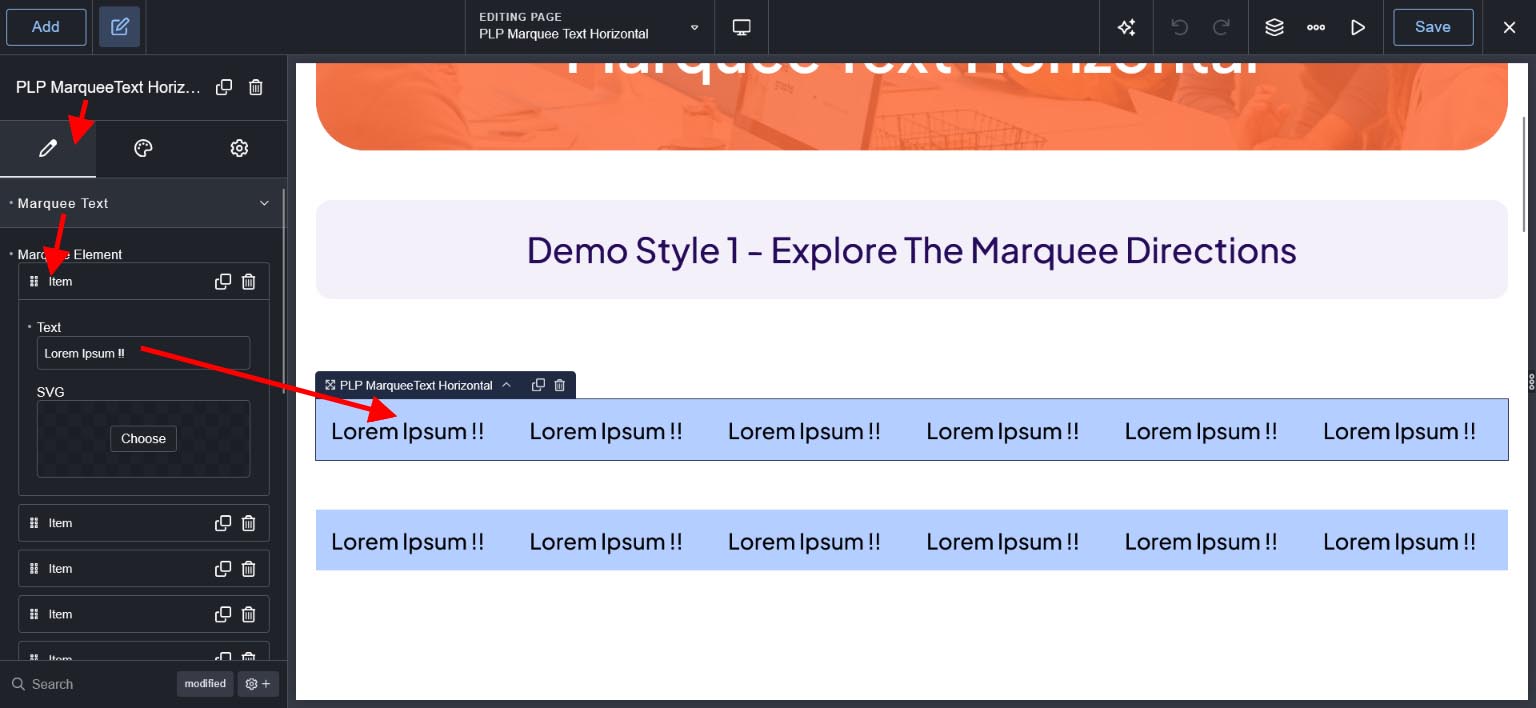This screenshot has width=1536, height=708.
Task: Delete the widget from canvas label bar
Action: pyautogui.click(x=560, y=385)
